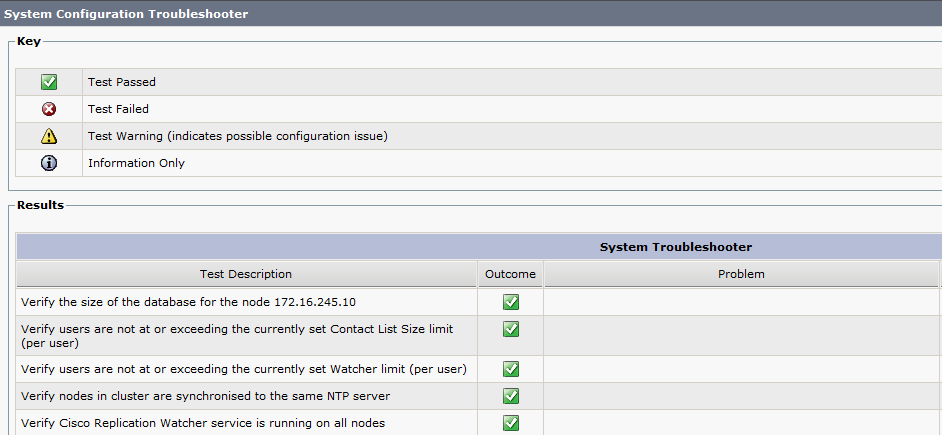This screenshot has height=435, width=942.
Task: Select the Test Warning description text
Action: tap(237, 136)
